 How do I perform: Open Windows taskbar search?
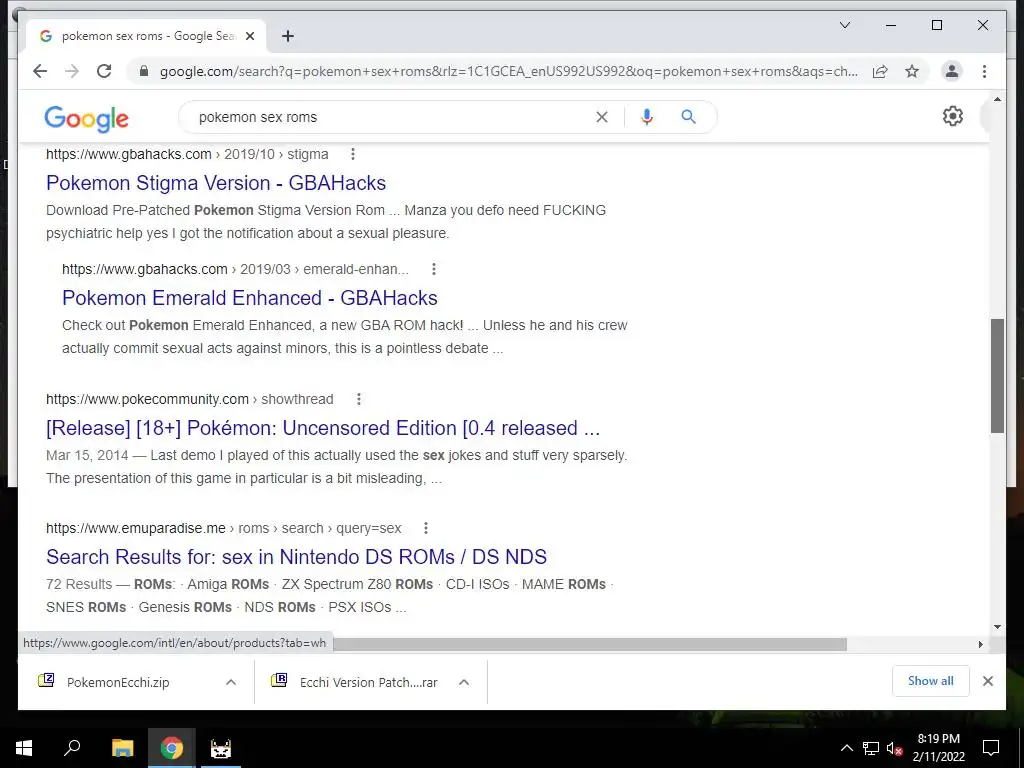72,748
